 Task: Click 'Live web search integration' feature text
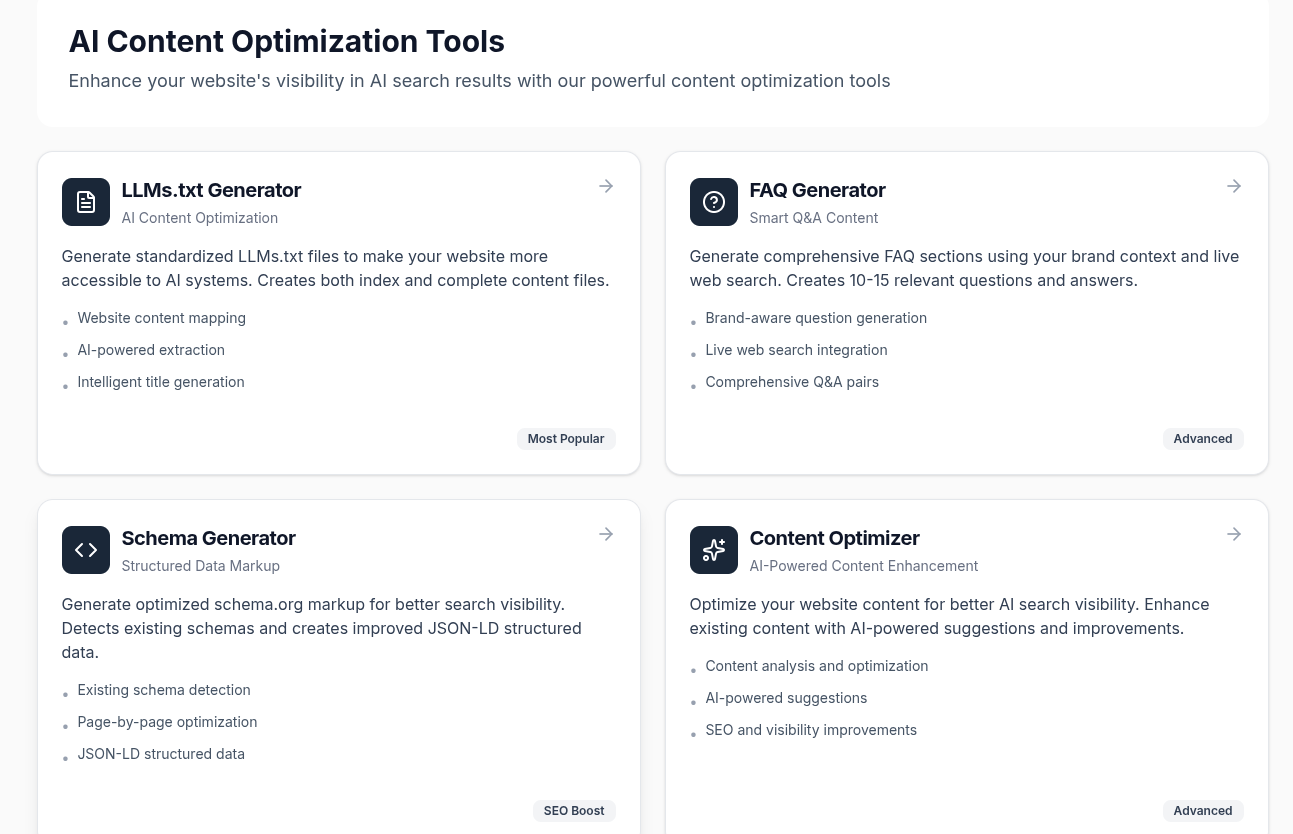pyautogui.click(x=796, y=350)
